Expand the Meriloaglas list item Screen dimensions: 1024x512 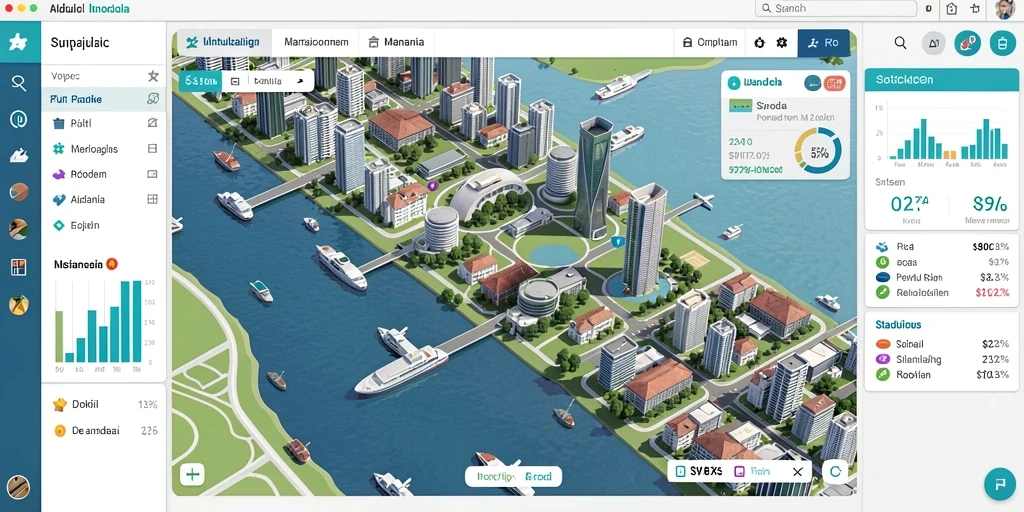coord(103,149)
